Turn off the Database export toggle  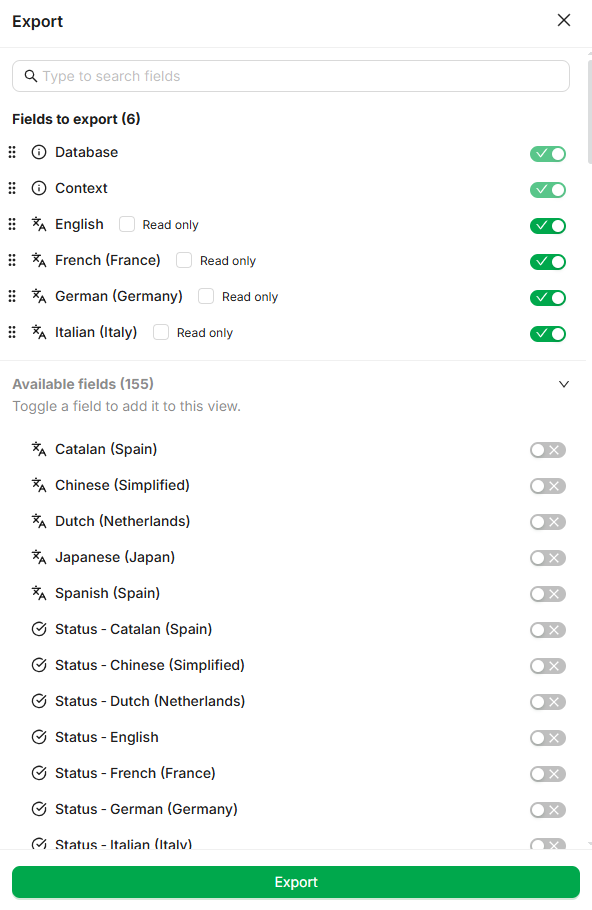[548, 154]
